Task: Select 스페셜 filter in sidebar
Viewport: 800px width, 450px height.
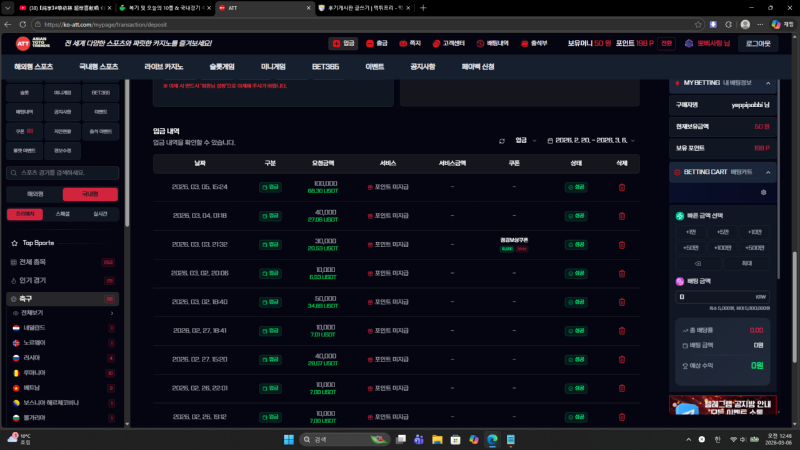Action: tap(63, 214)
